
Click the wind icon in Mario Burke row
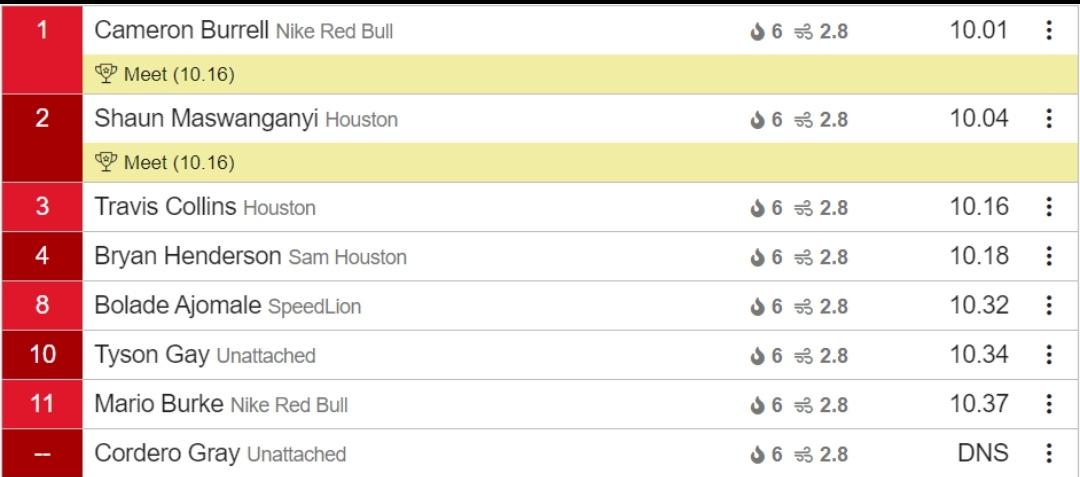tap(803, 405)
